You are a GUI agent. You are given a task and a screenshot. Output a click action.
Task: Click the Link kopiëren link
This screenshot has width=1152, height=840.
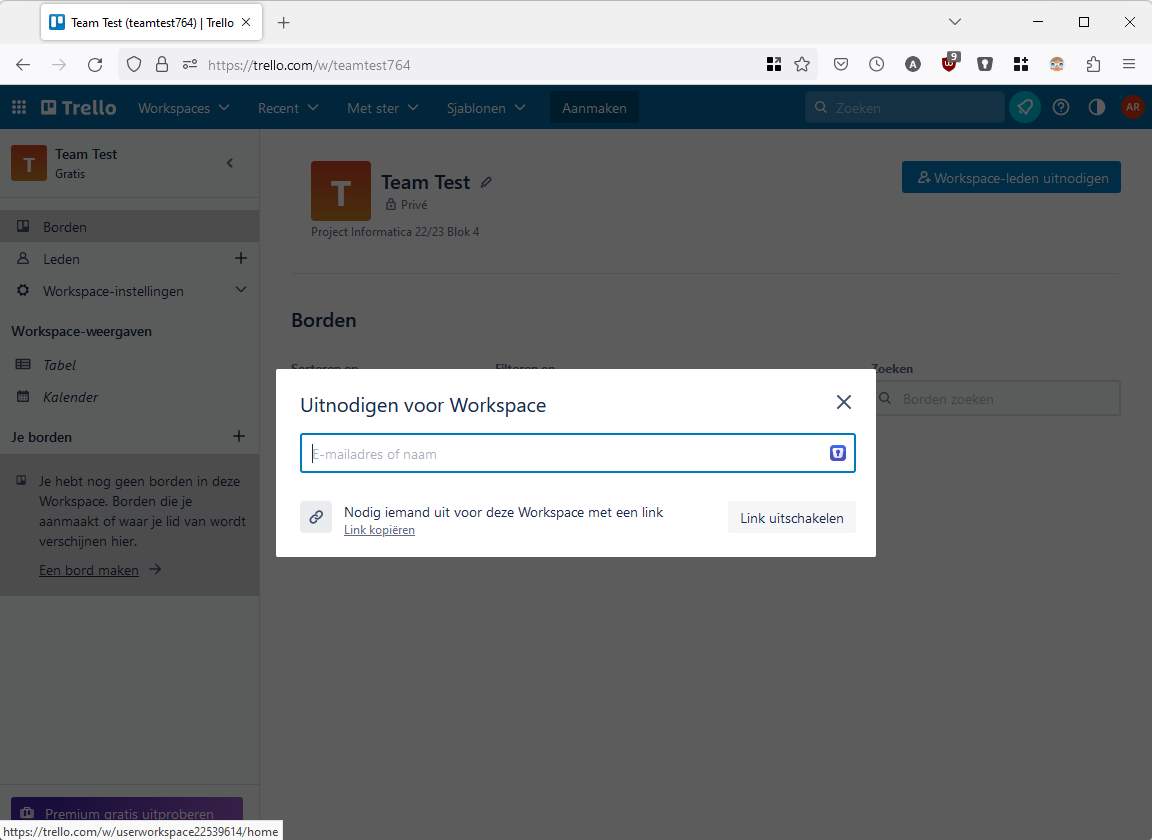[x=379, y=530]
